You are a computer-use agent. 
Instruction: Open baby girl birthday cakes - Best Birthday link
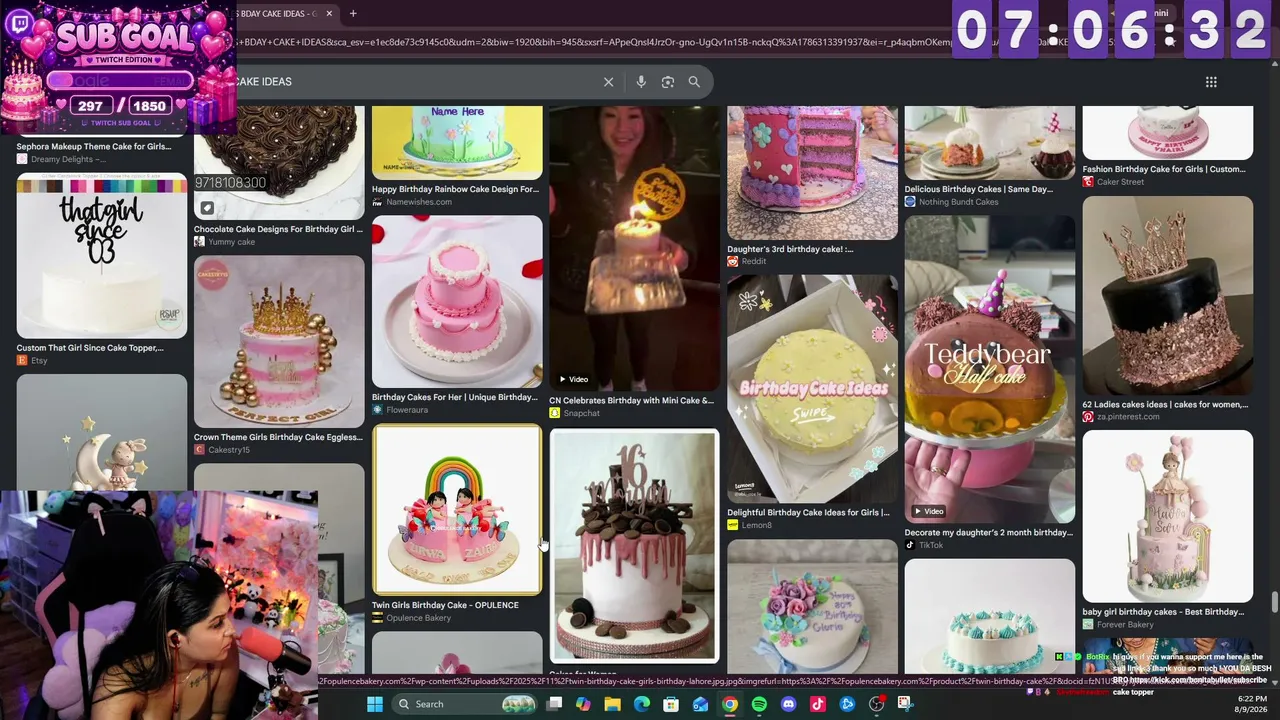(x=1163, y=612)
